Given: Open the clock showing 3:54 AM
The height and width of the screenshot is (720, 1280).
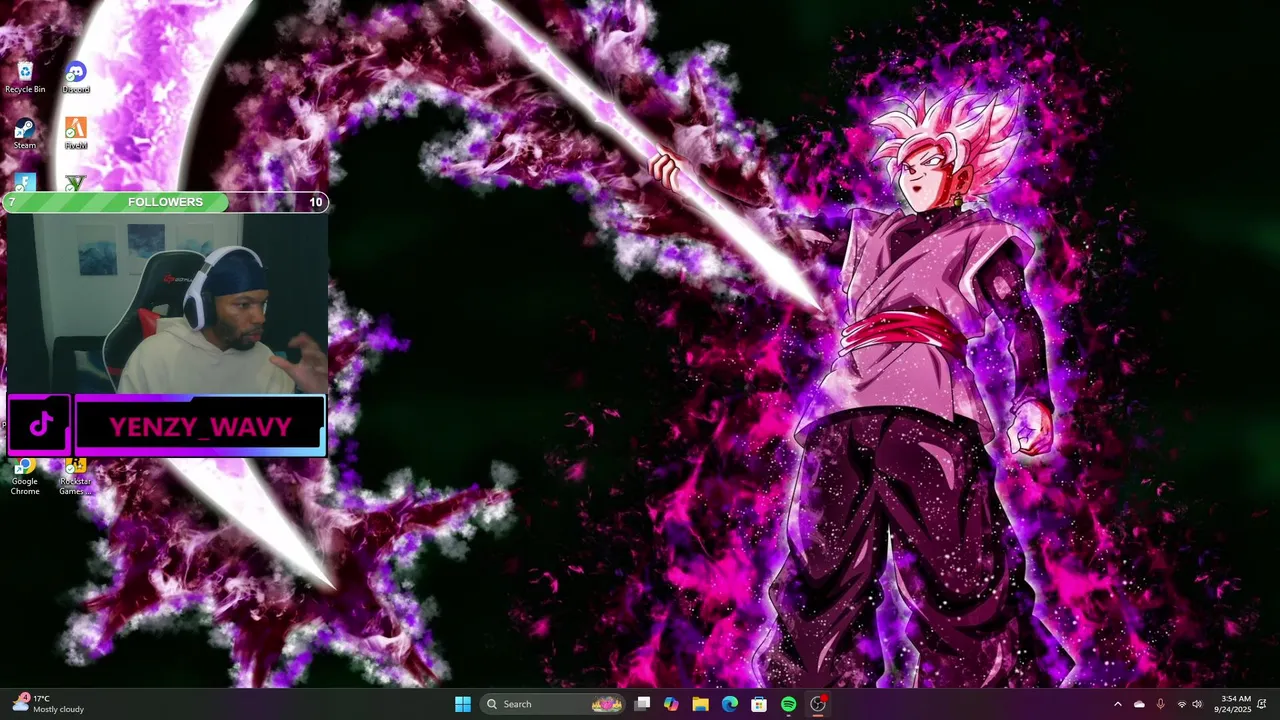Looking at the screenshot, I should tap(1232, 704).
